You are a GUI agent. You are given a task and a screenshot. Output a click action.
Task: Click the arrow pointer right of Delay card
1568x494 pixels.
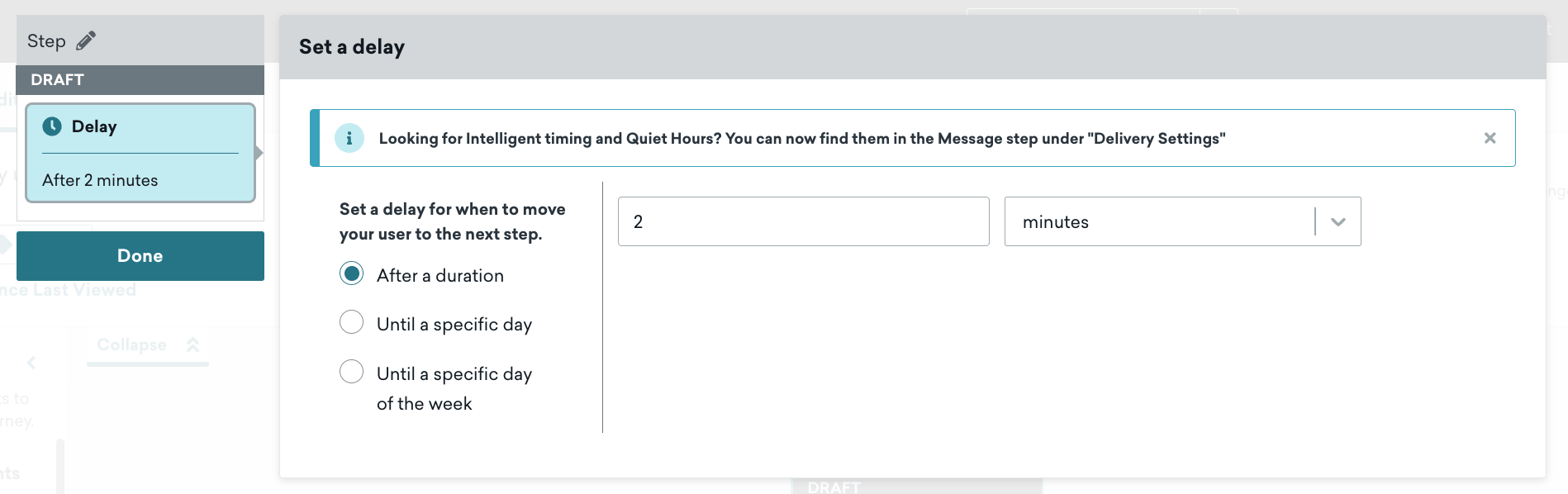pyautogui.click(x=259, y=153)
